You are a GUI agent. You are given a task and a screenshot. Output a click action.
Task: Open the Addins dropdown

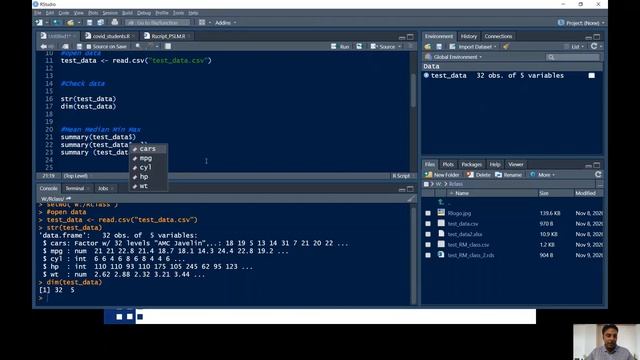tap(225, 22)
